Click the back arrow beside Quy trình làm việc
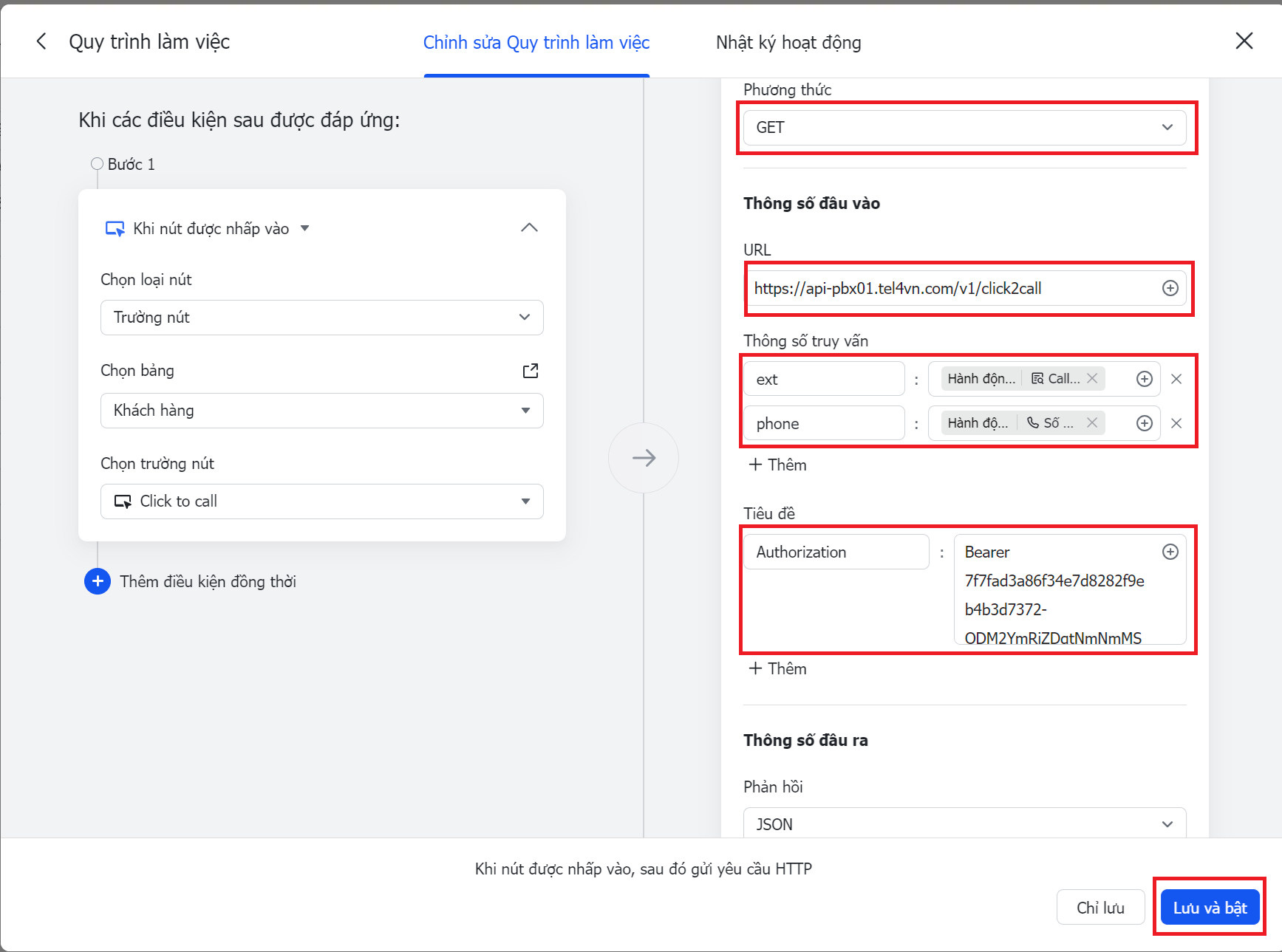The image size is (1282, 952). (41, 41)
